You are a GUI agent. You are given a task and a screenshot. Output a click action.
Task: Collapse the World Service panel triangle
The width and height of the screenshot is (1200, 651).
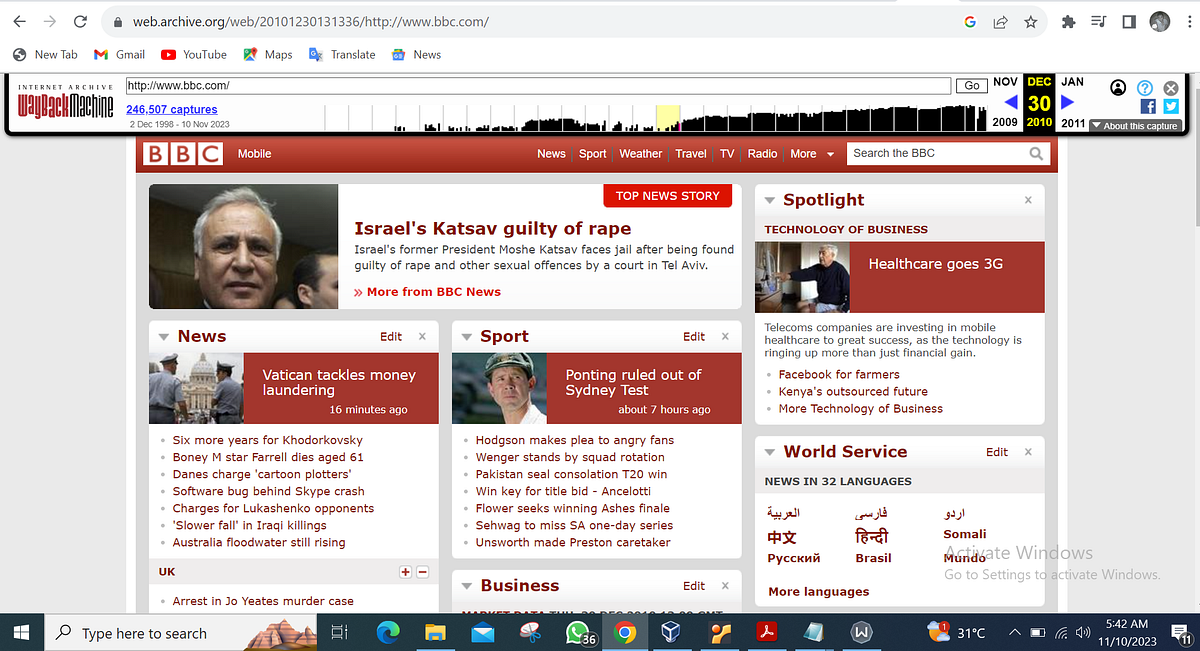pos(769,452)
